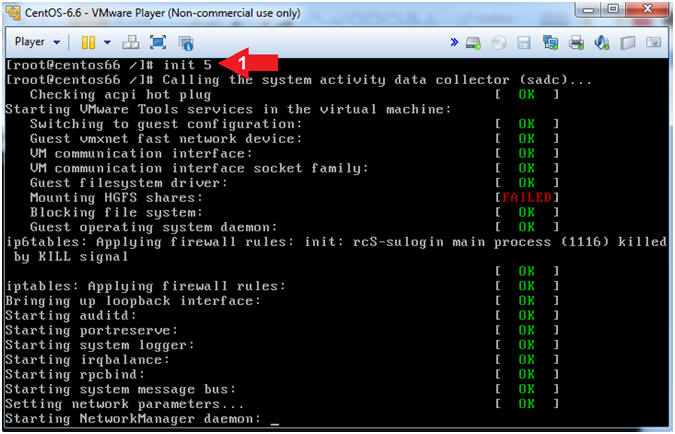
Task: Maximize the VMware Player window
Action: (613, 9)
